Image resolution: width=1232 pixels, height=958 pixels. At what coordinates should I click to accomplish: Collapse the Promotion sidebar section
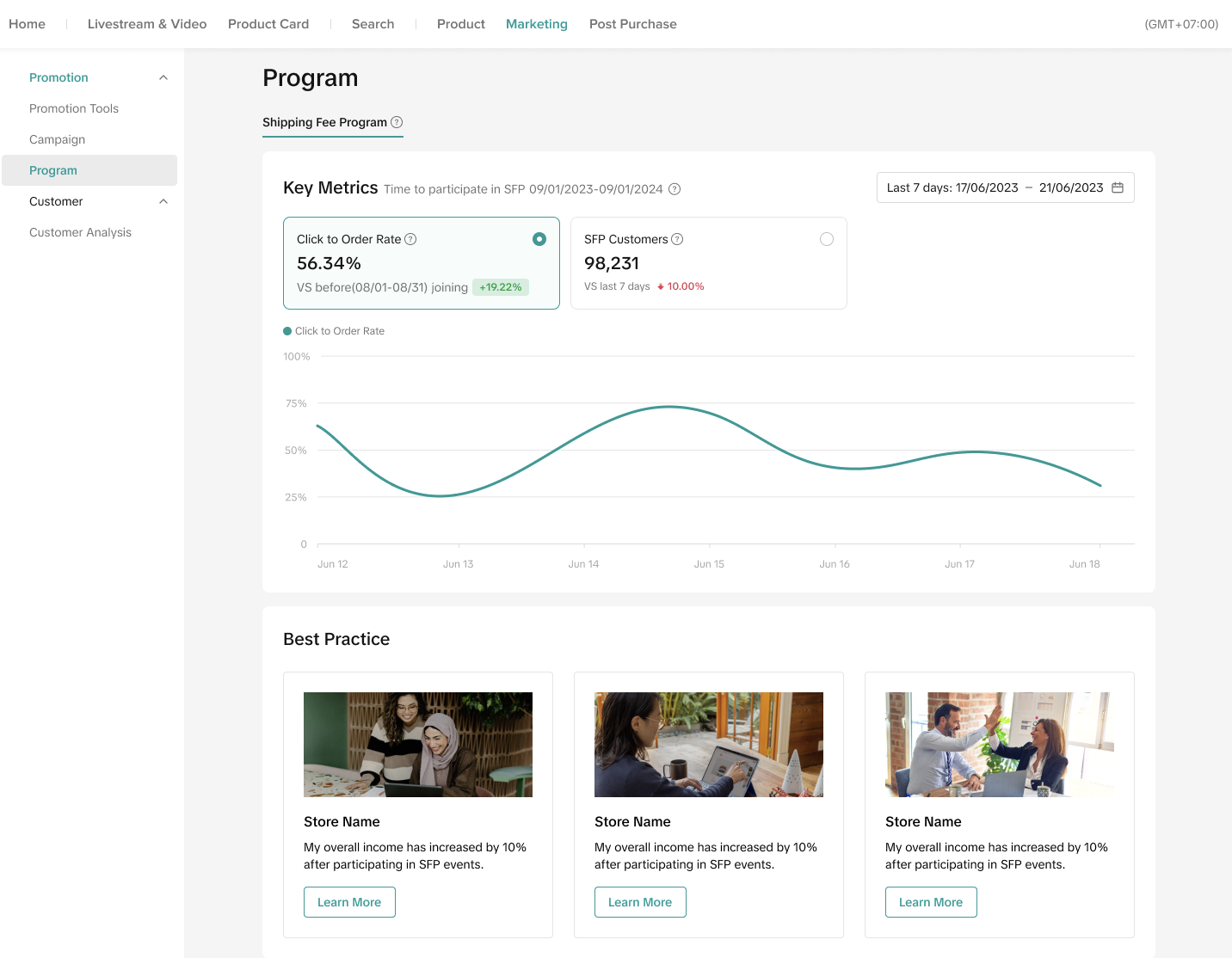pyautogui.click(x=163, y=77)
